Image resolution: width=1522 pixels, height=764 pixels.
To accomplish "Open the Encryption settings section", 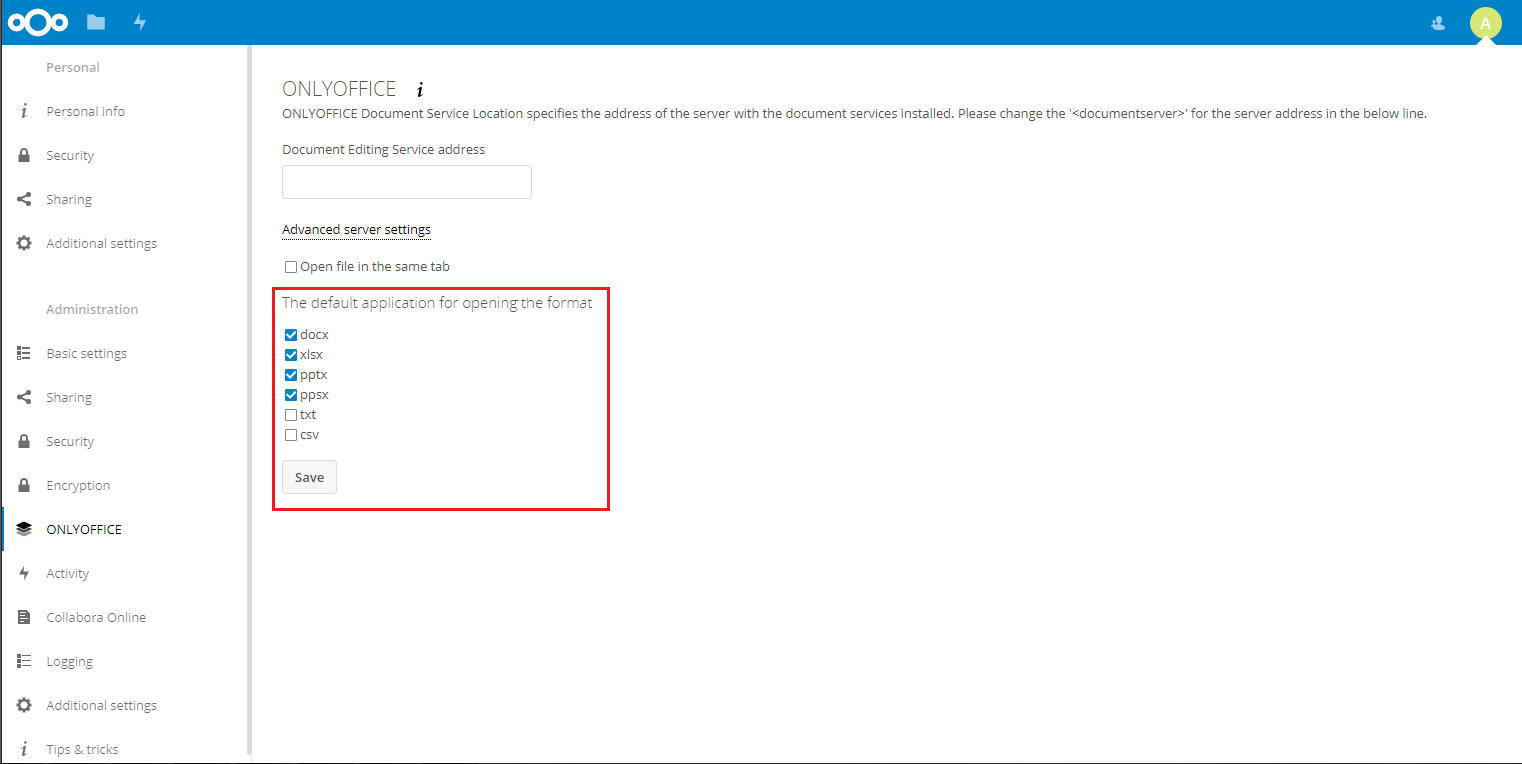I will point(77,484).
